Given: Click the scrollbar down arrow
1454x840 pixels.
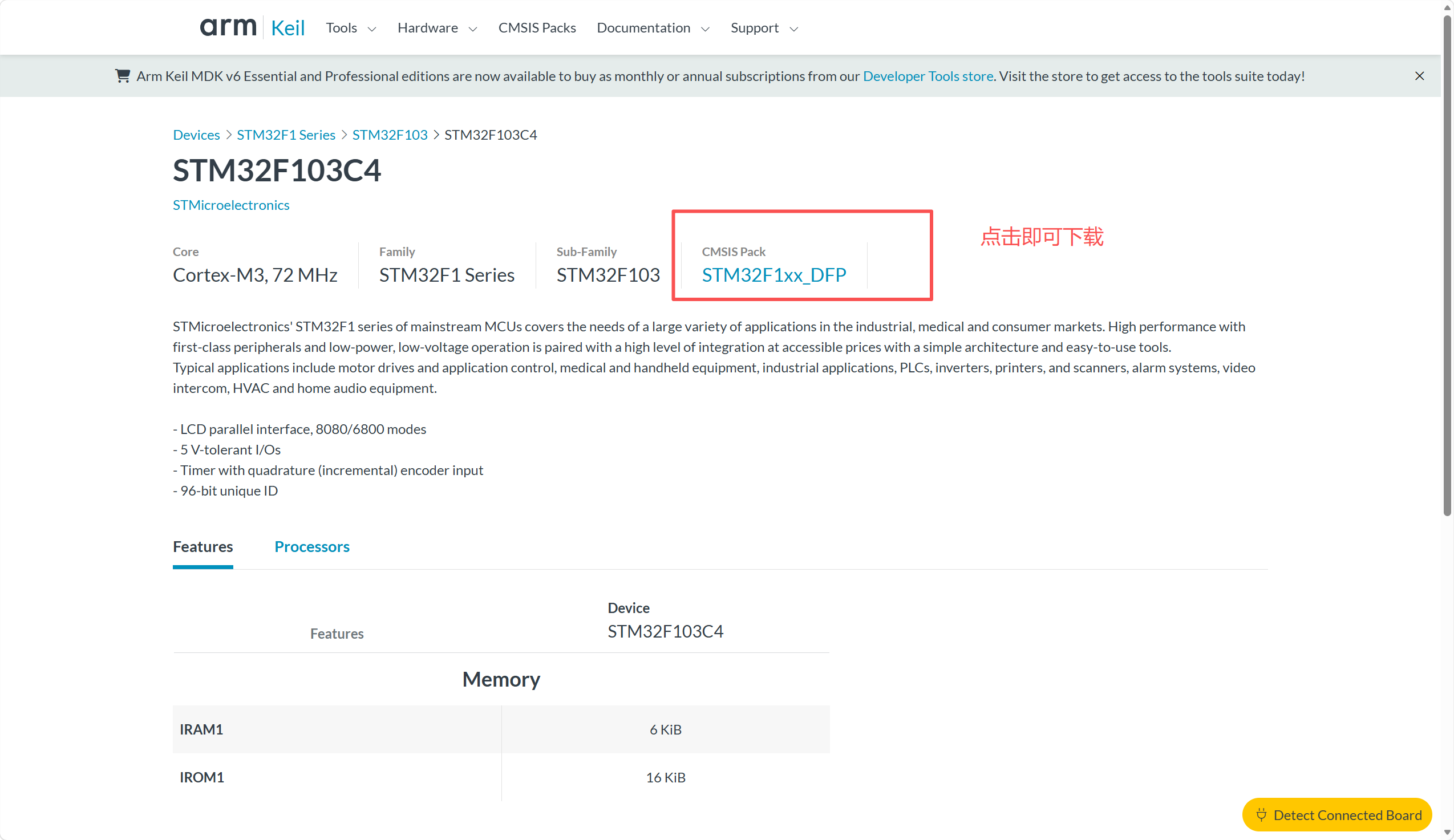Looking at the screenshot, I should 1447,833.
